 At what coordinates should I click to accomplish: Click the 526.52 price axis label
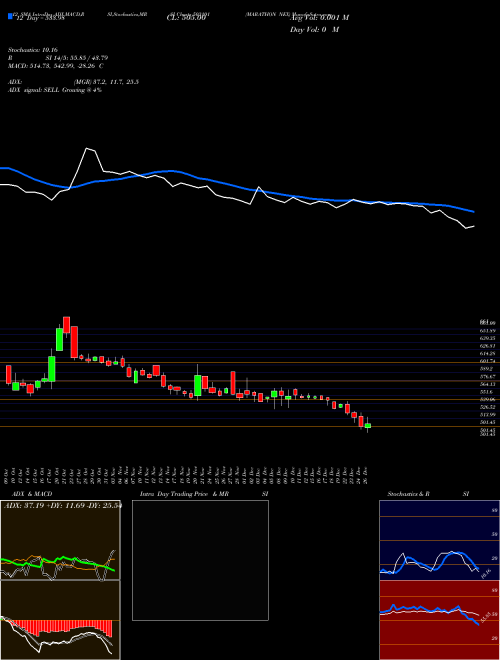489,407
